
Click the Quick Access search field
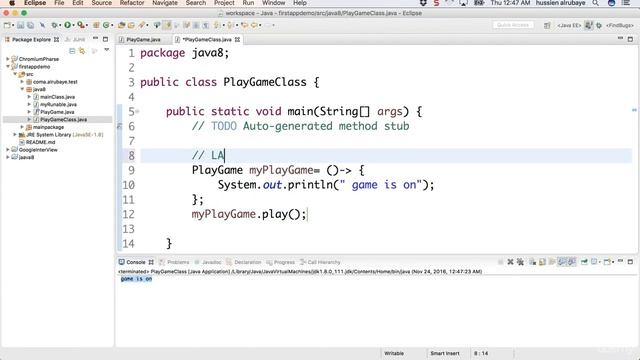(513, 25)
